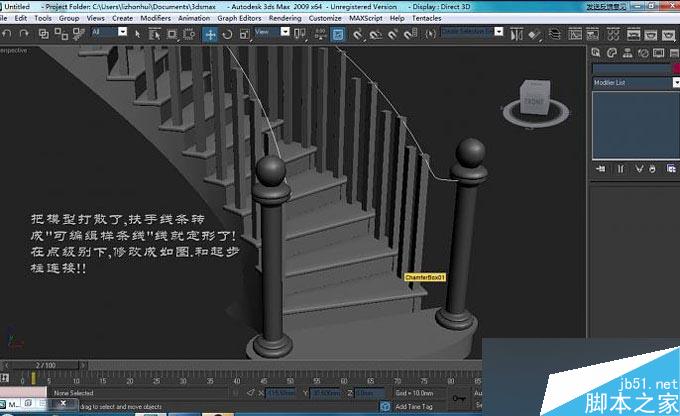The image size is (680, 416).
Task: Toggle the 3D Snaps magnet button
Action: point(357,34)
